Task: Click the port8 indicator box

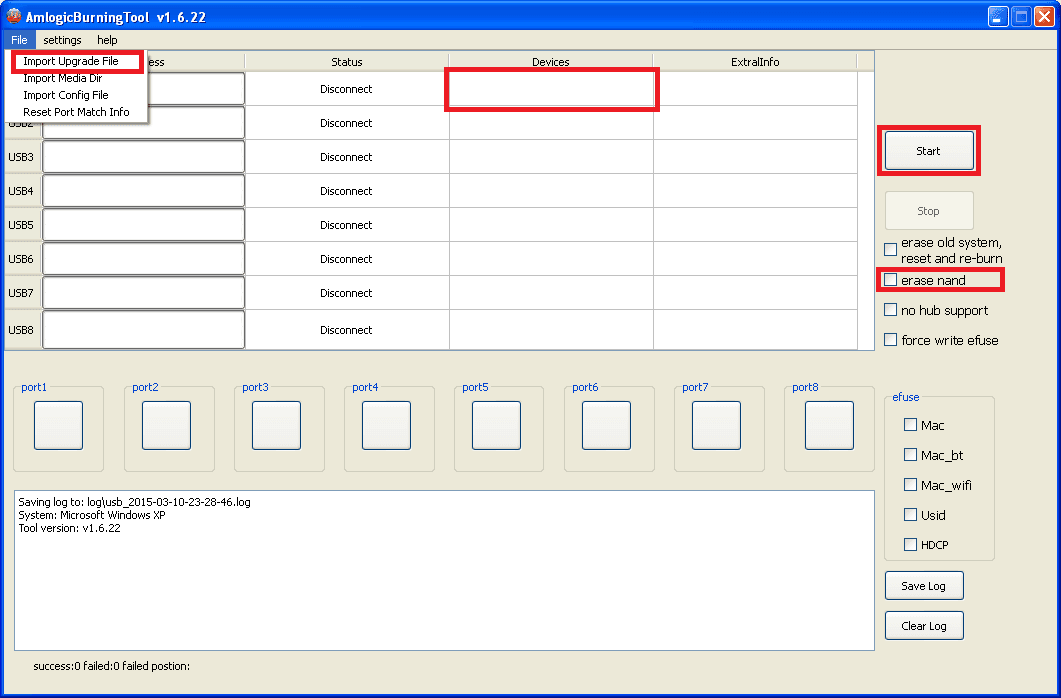Action: [x=829, y=425]
